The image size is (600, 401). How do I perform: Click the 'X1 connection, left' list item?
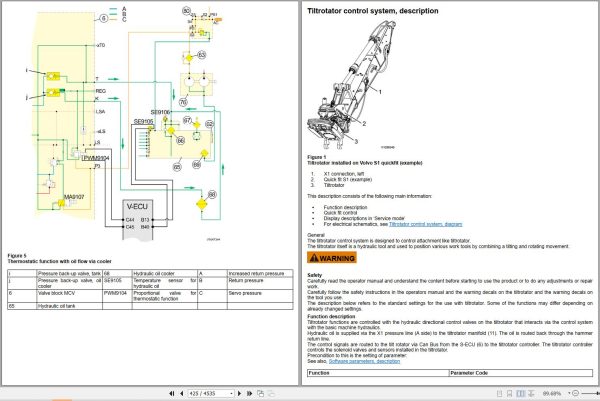[x=344, y=174]
